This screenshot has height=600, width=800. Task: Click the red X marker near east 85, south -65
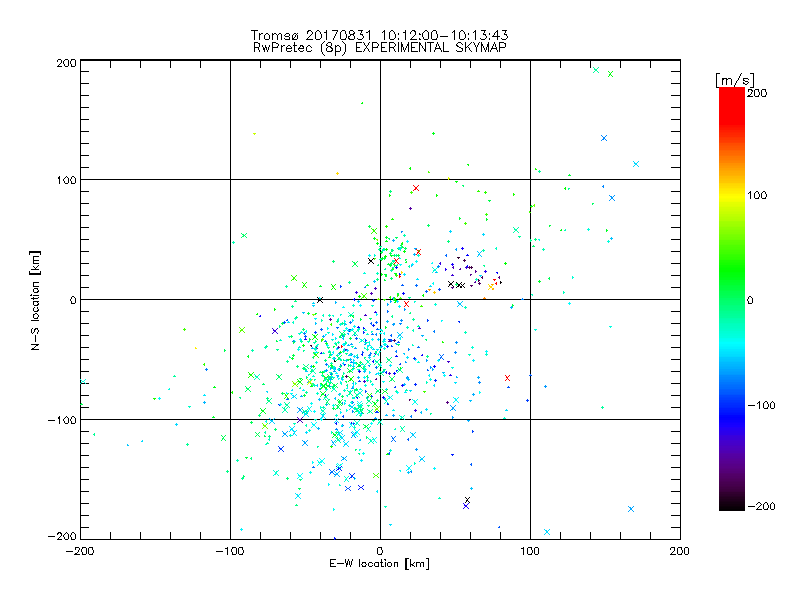pos(507,378)
